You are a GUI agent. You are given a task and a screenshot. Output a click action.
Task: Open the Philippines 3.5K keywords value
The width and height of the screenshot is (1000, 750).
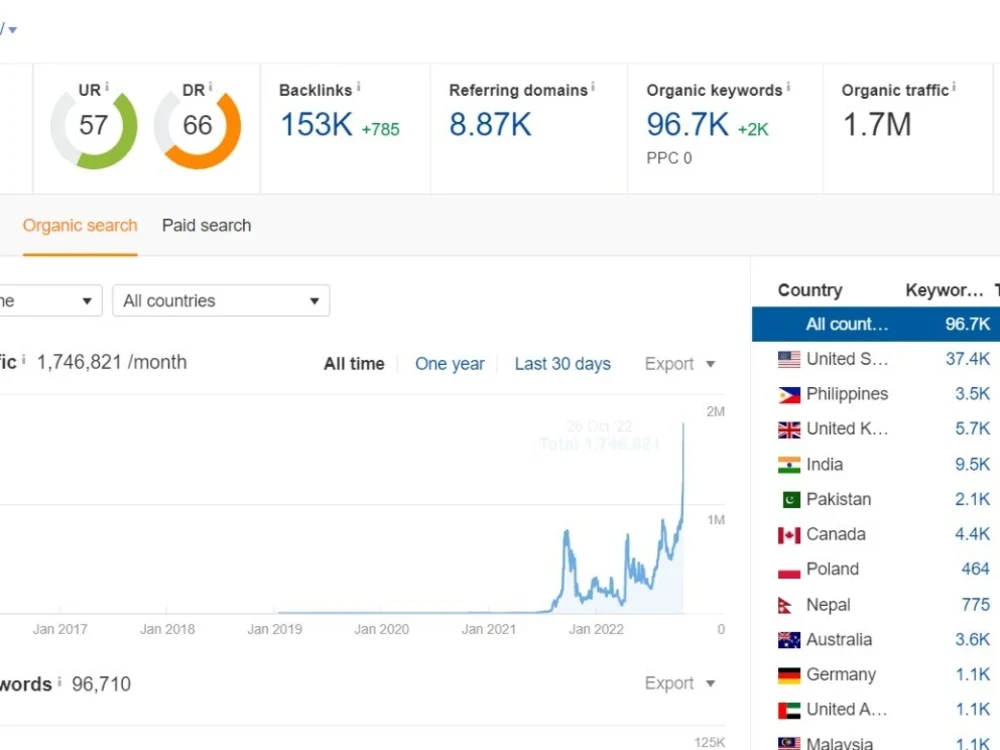[x=973, y=394]
